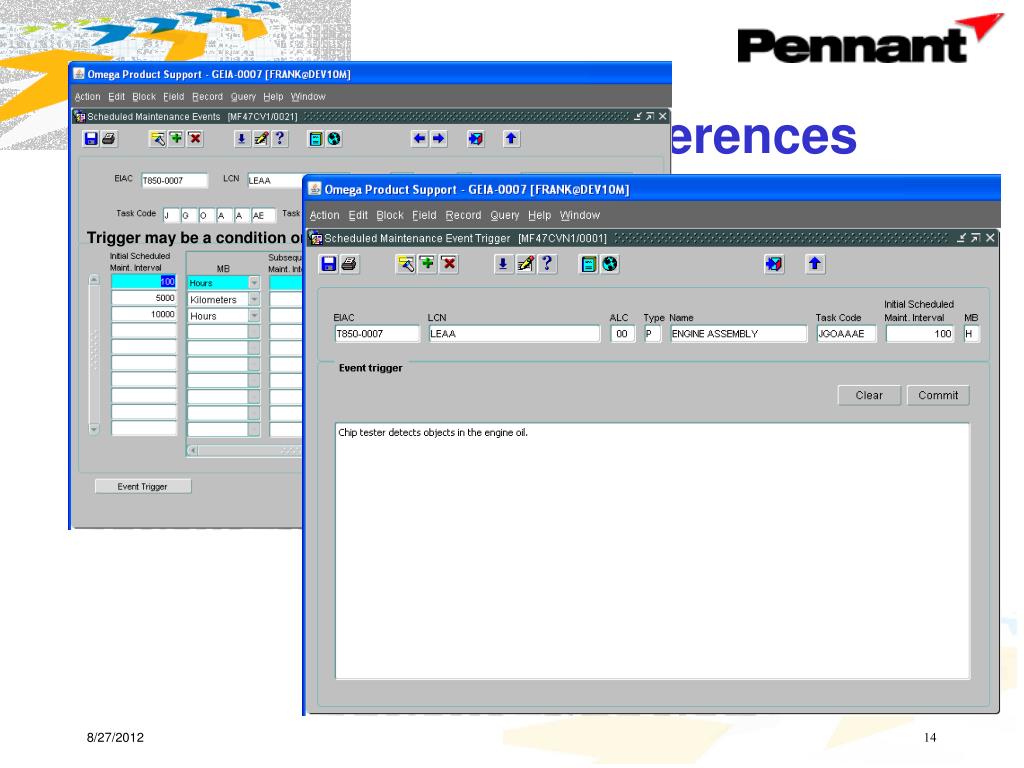Click globe icon in Events window toolbar

tap(334, 138)
